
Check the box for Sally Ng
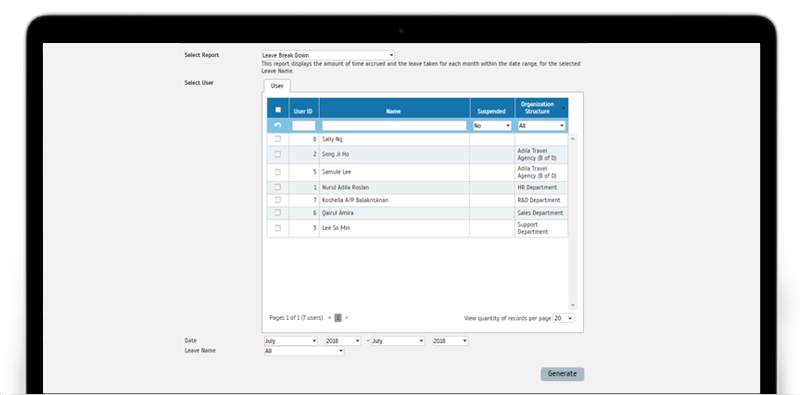(x=278, y=139)
